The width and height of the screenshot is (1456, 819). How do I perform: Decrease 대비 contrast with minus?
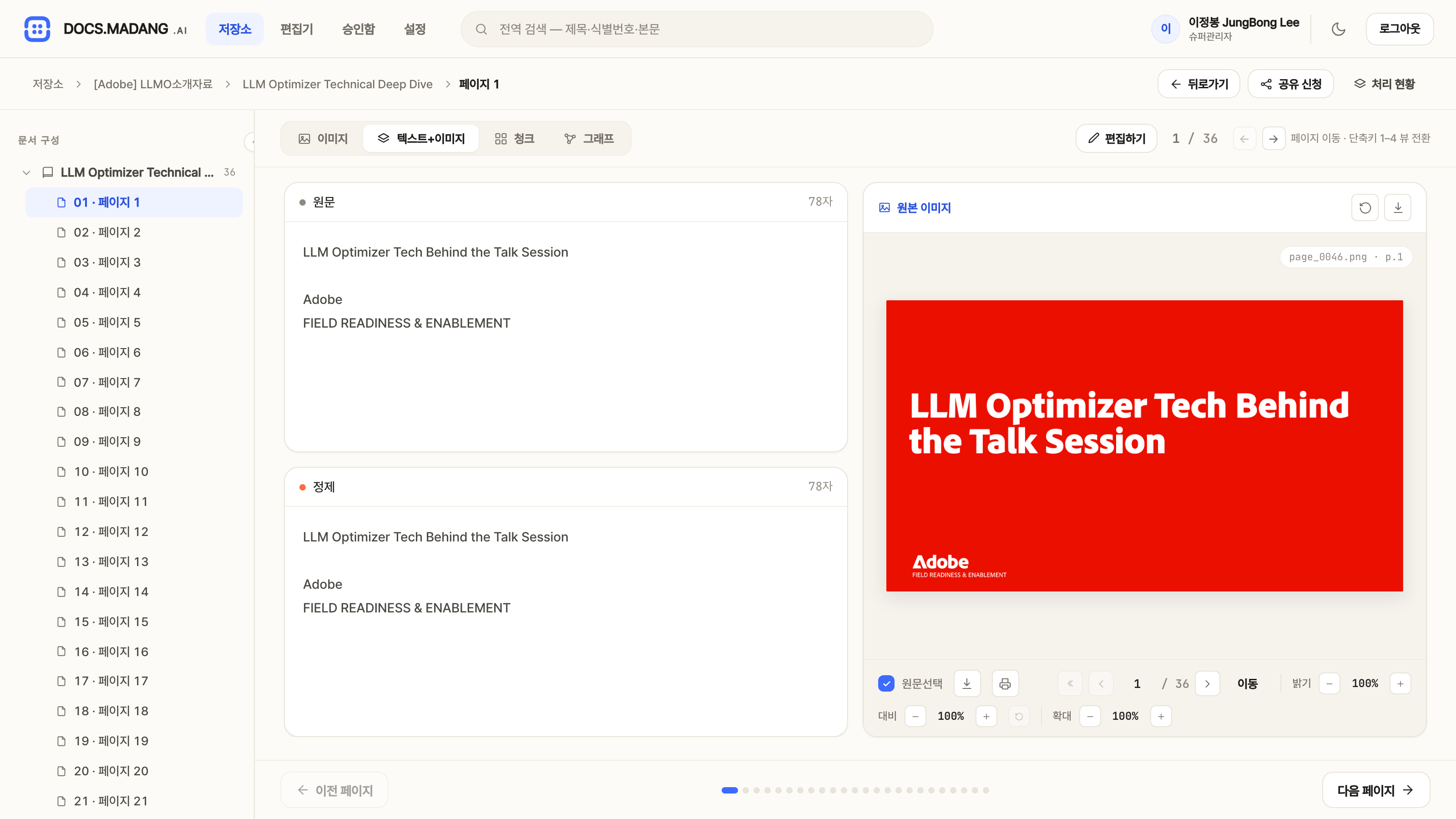pyautogui.click(x=915, y=717)
